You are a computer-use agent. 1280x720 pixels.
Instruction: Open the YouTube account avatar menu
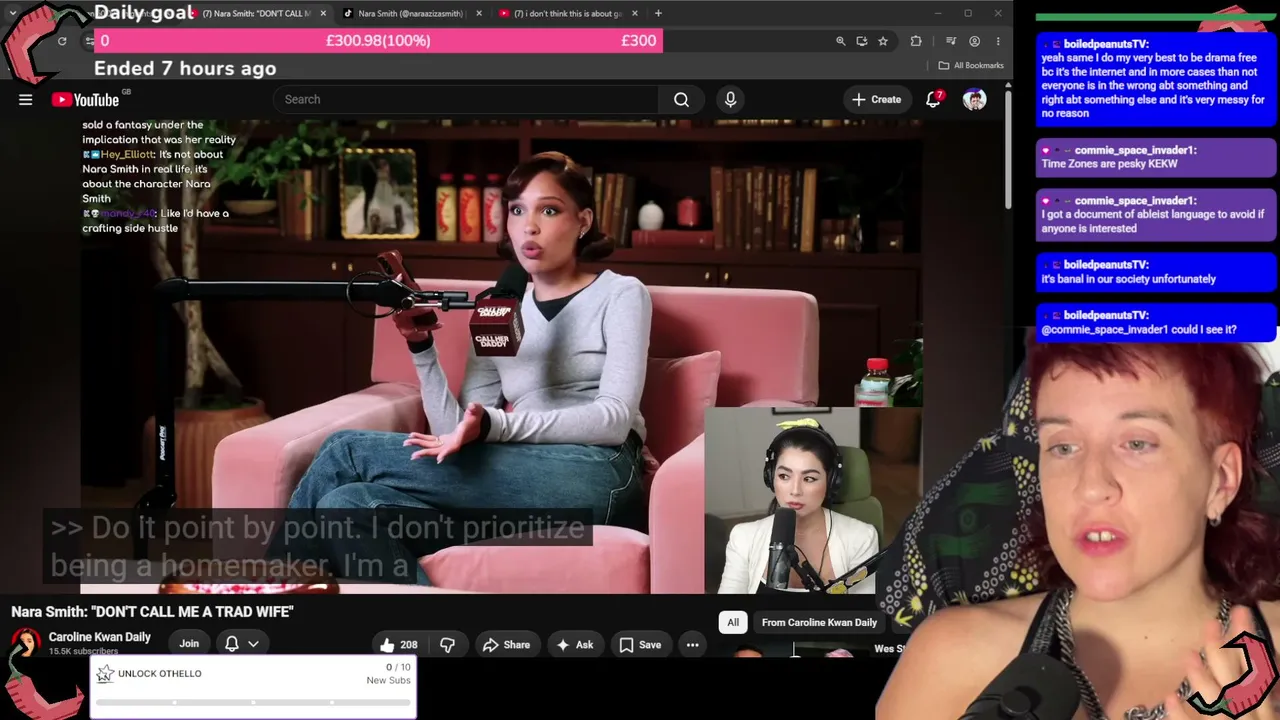(x=974, y=99)
